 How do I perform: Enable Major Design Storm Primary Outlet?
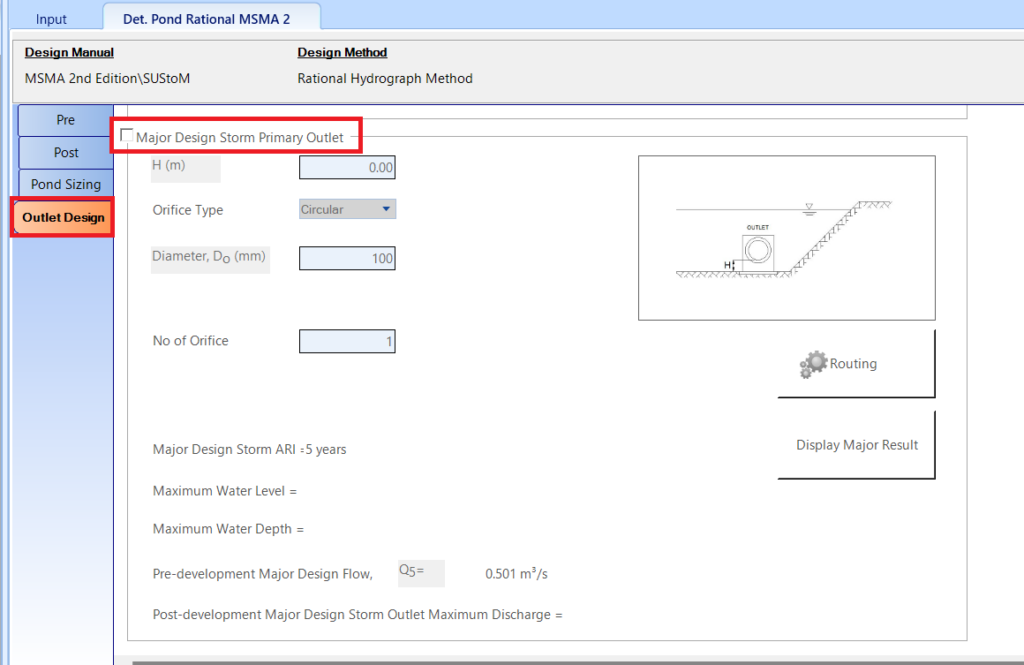tap(127, 134)
